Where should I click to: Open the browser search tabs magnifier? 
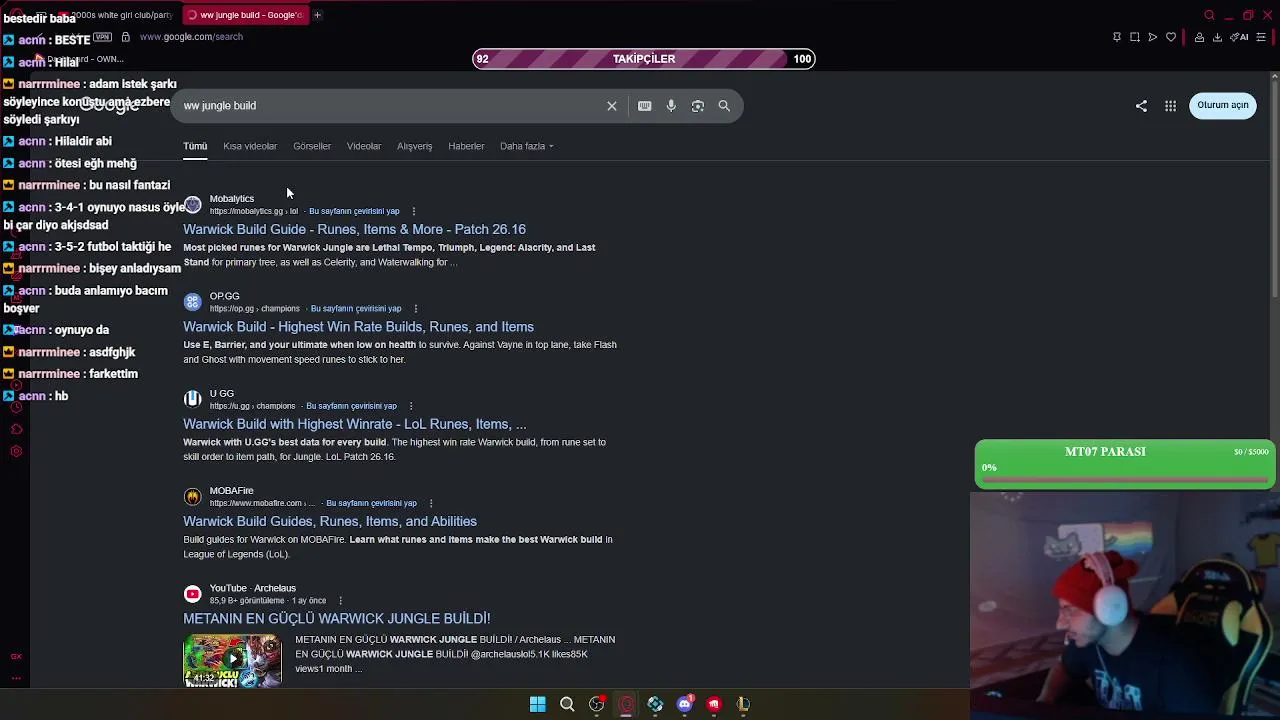[1209, 15]
